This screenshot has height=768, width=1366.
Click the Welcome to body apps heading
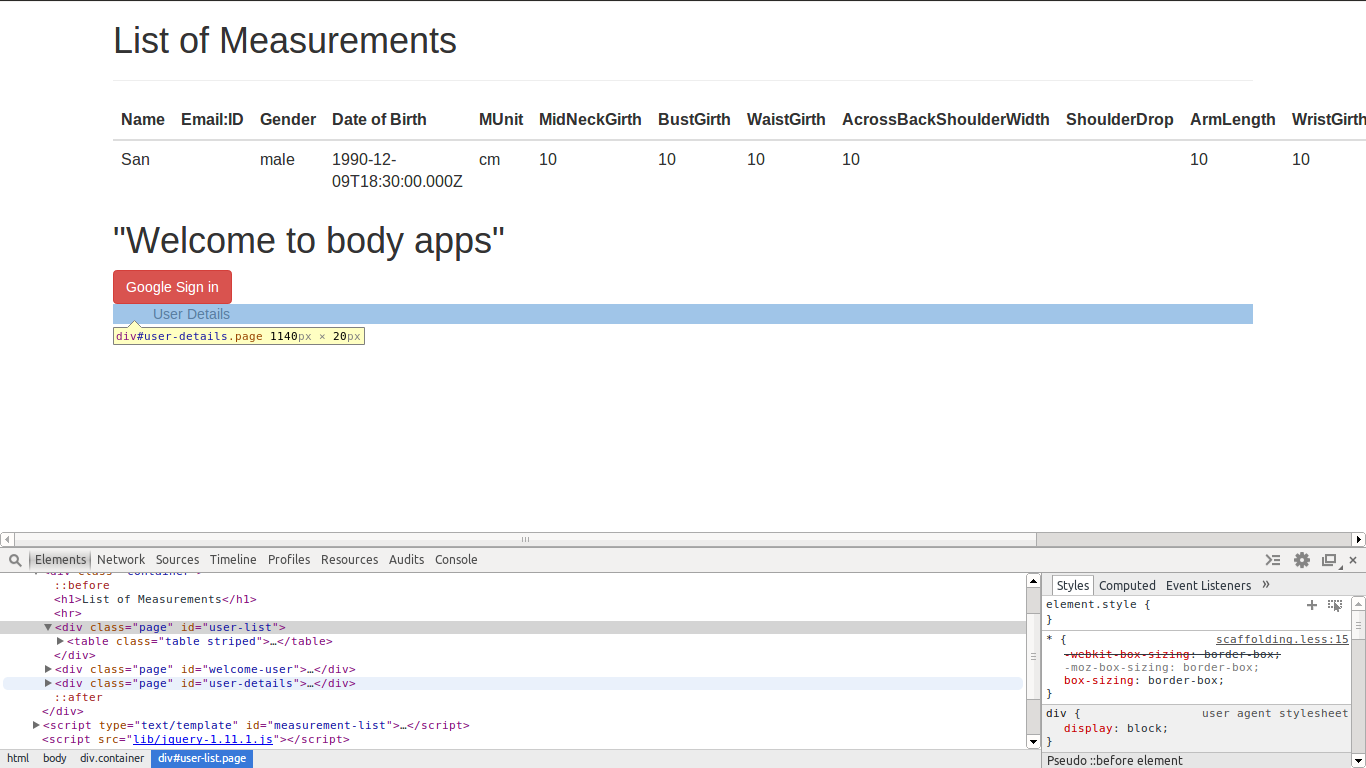pos(309,241)
